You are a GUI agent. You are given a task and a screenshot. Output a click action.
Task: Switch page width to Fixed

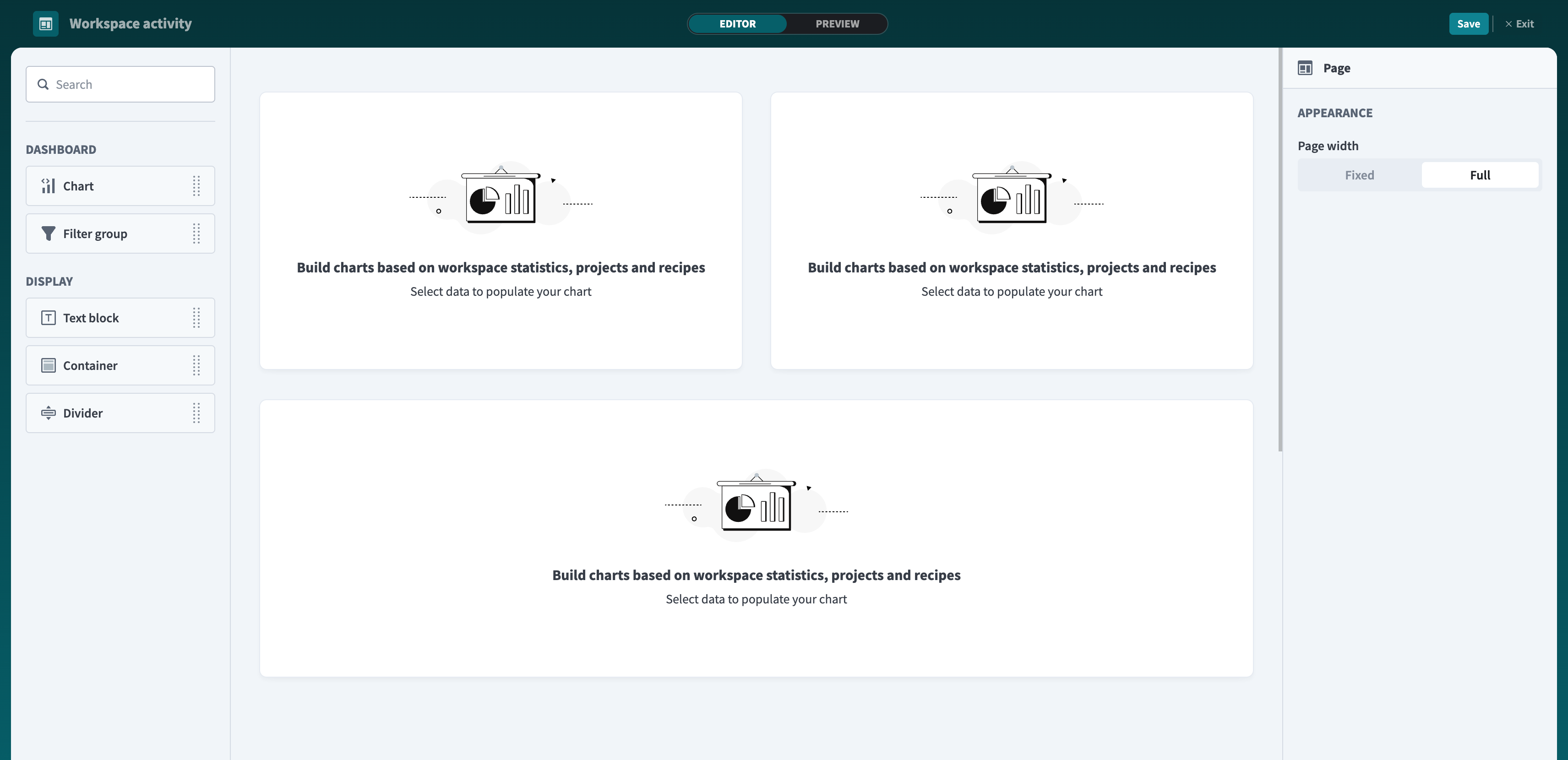1359,174
